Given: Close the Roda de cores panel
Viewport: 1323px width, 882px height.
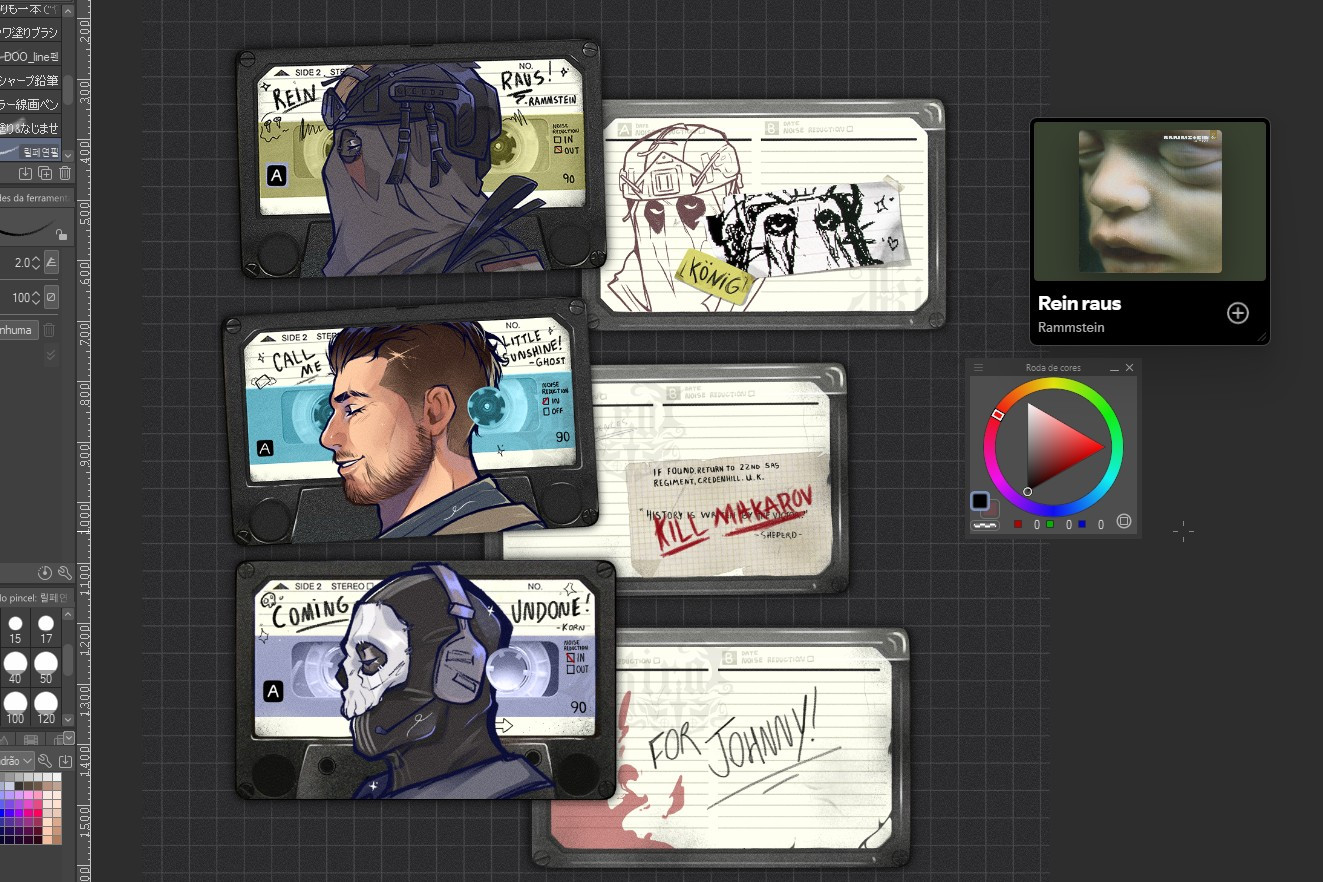Looking at the screenshot, I should coord(1130,368).
